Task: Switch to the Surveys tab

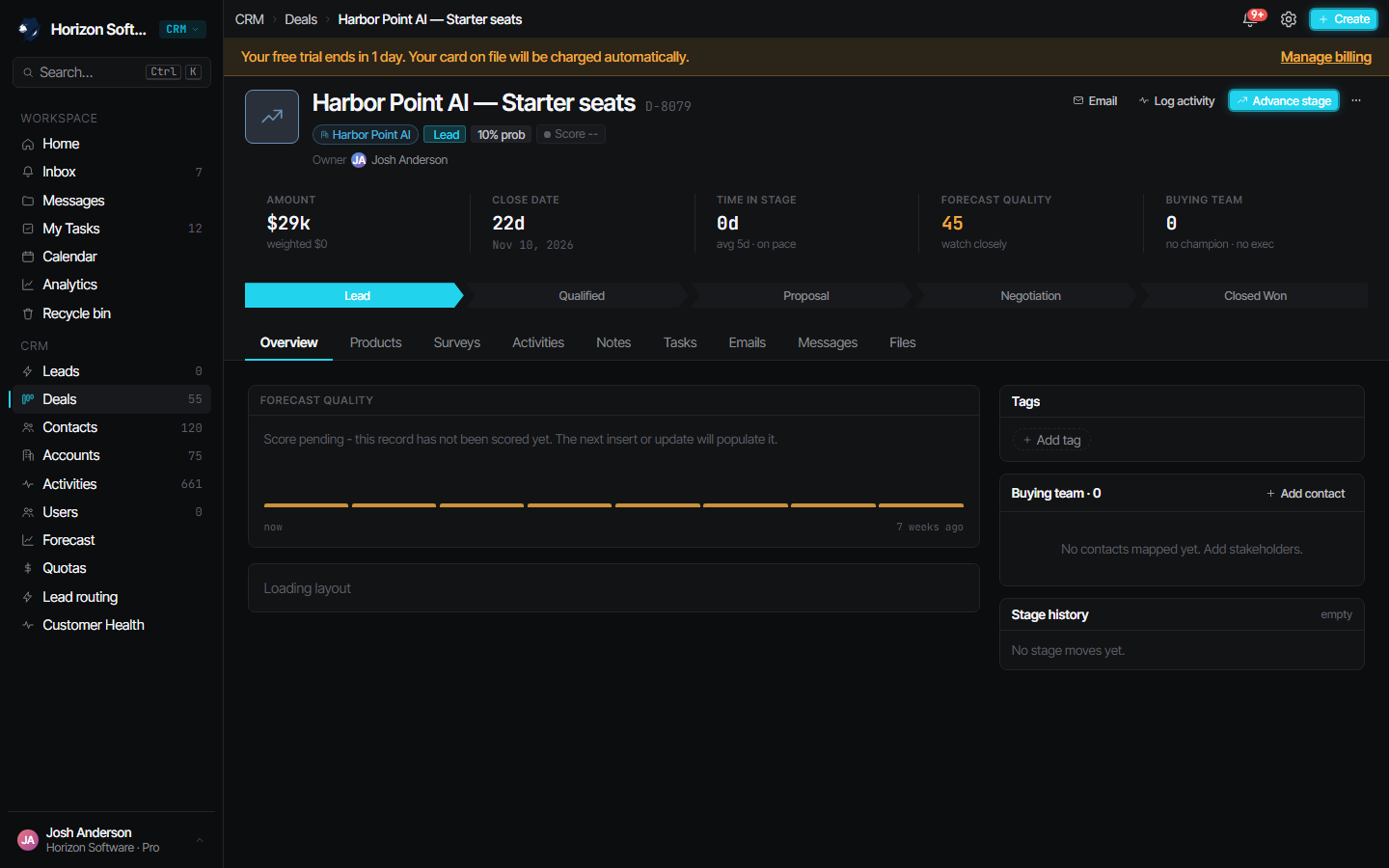Action: (x=457, y=342)
